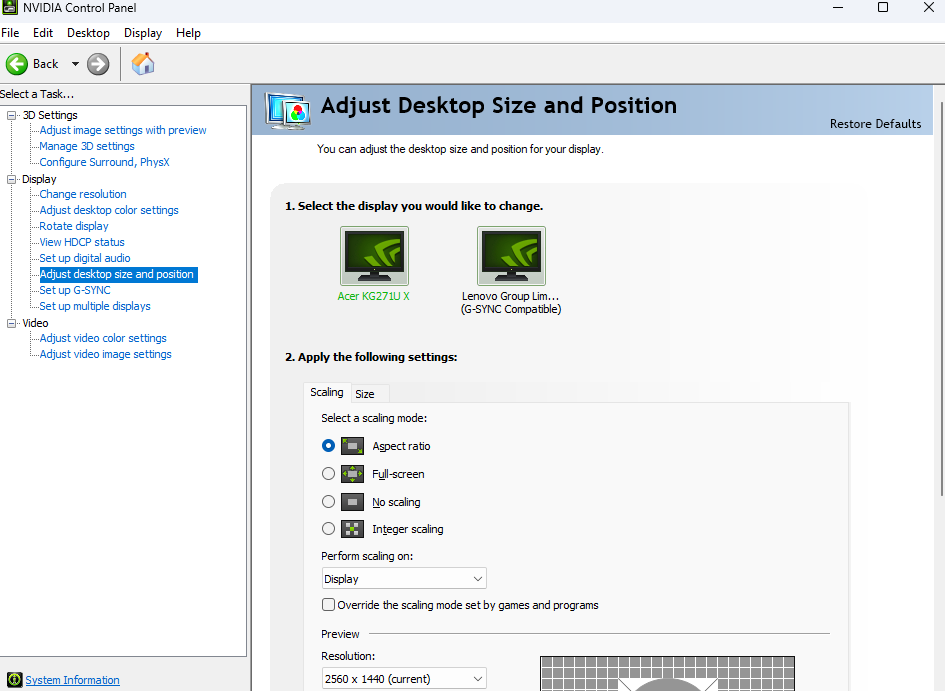
Task: Click the Adjust Desktop Size header icon
Action: (287, 110)
